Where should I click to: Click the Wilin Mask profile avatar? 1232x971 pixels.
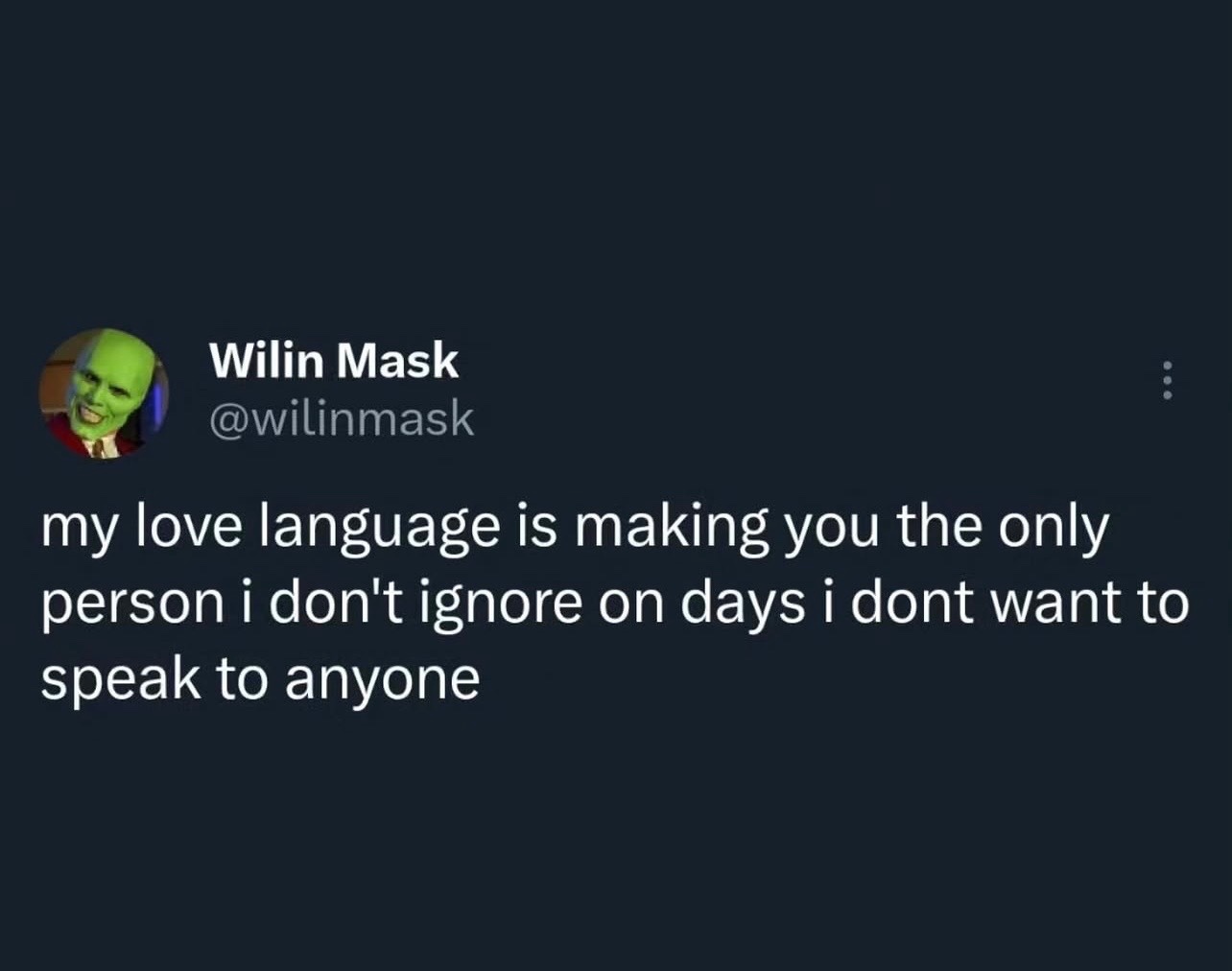coord(104,393)
